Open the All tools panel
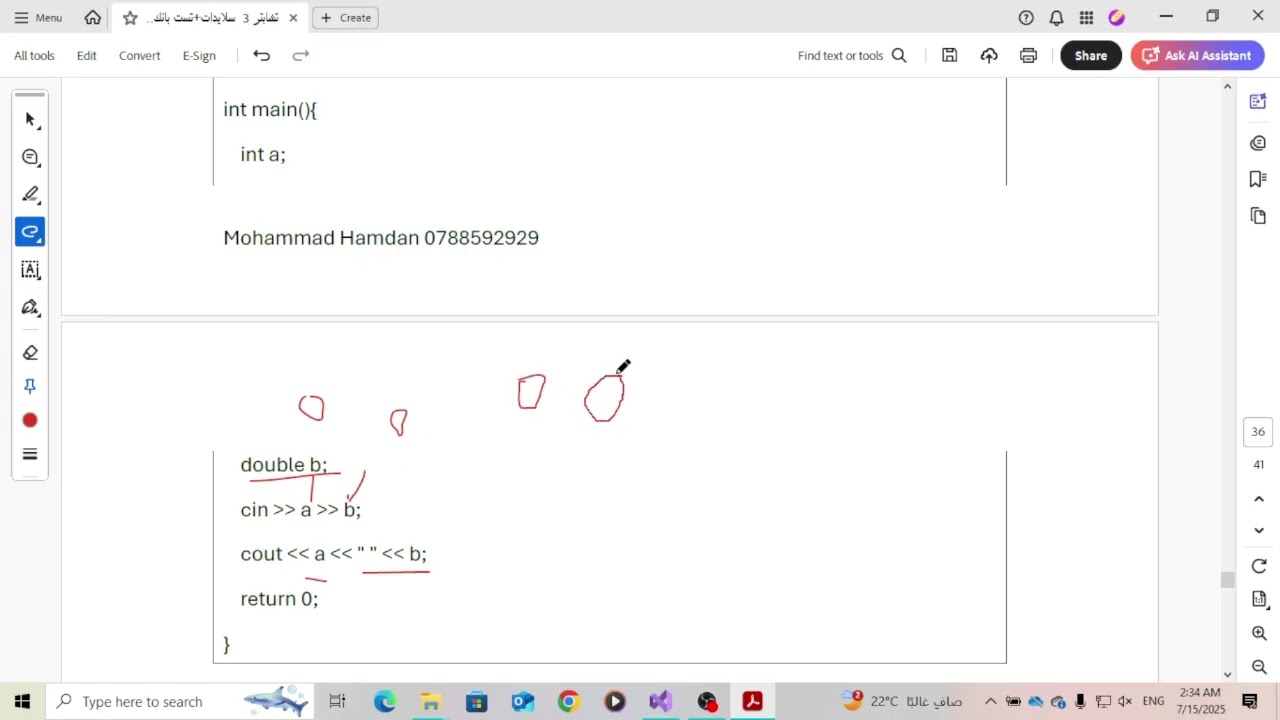 click(x=34, y=55)
